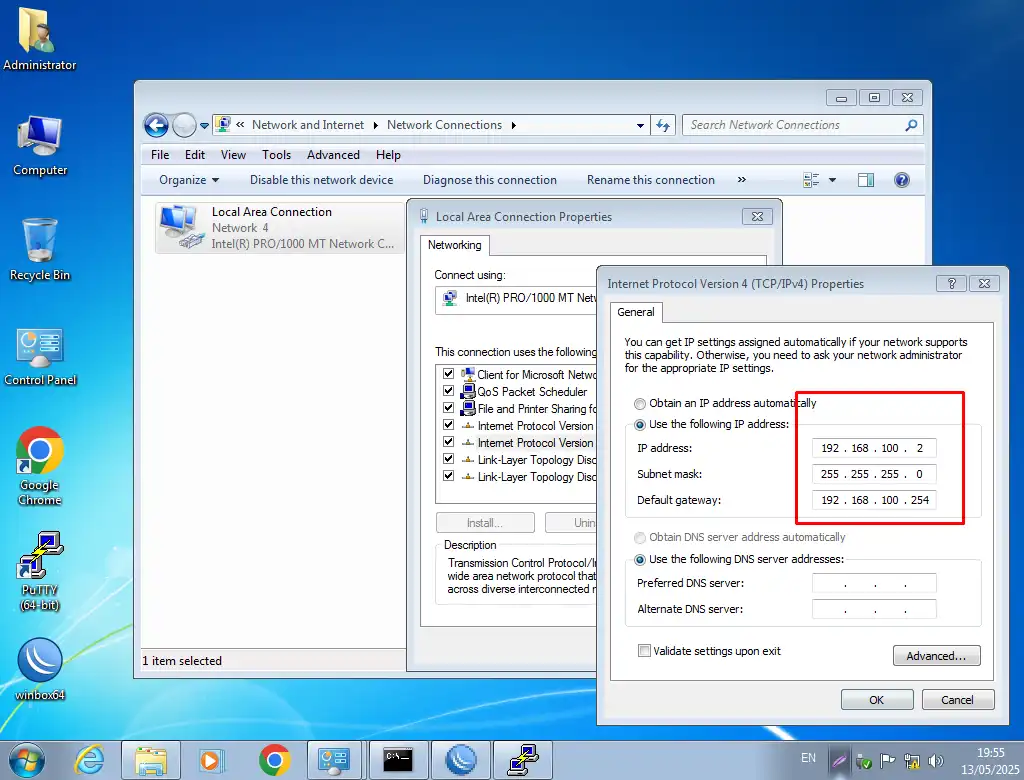Click the Advanced... button
The image size is (1024, 780).
click(936, 656)
